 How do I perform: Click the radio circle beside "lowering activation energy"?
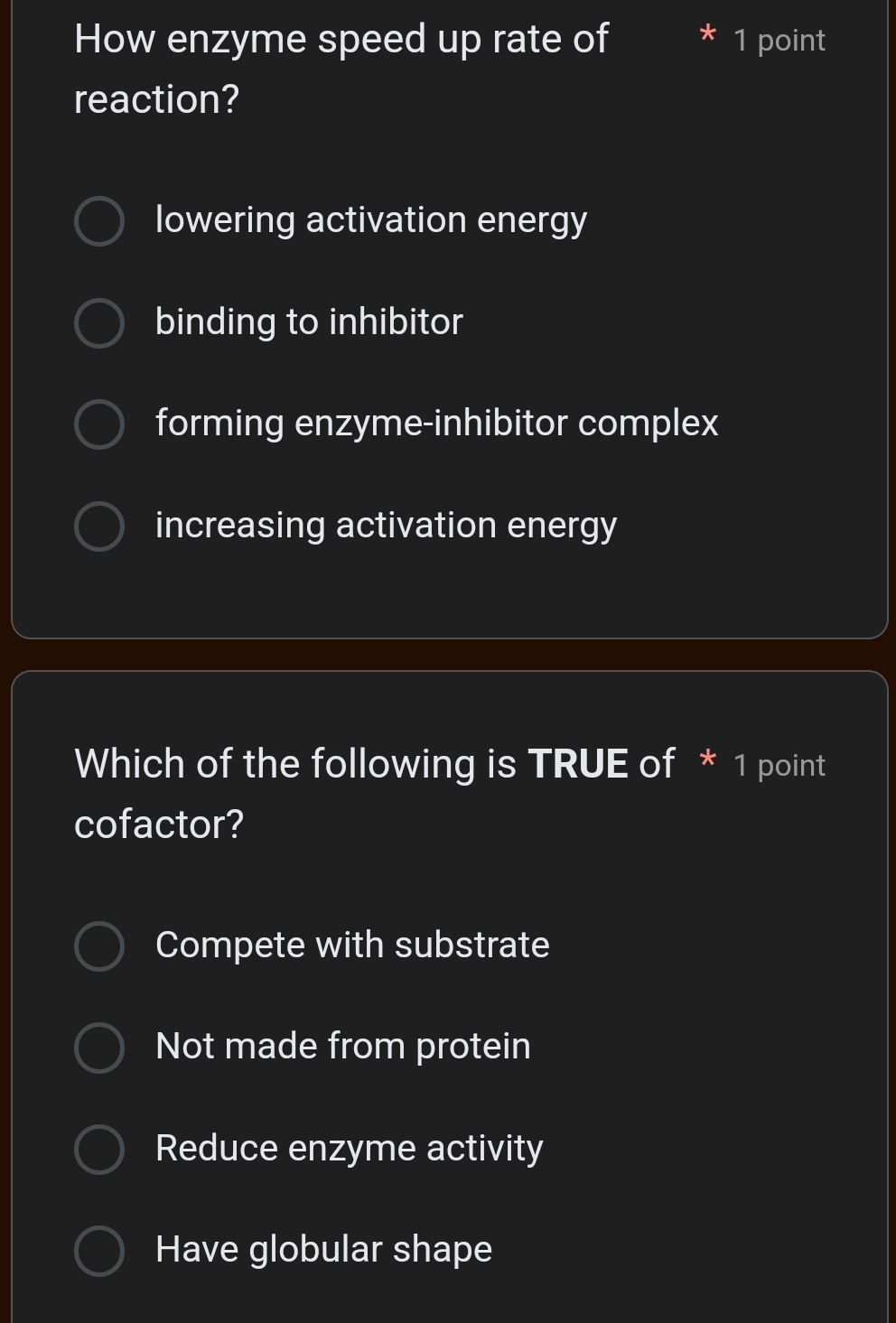click(x=99, y=221)
